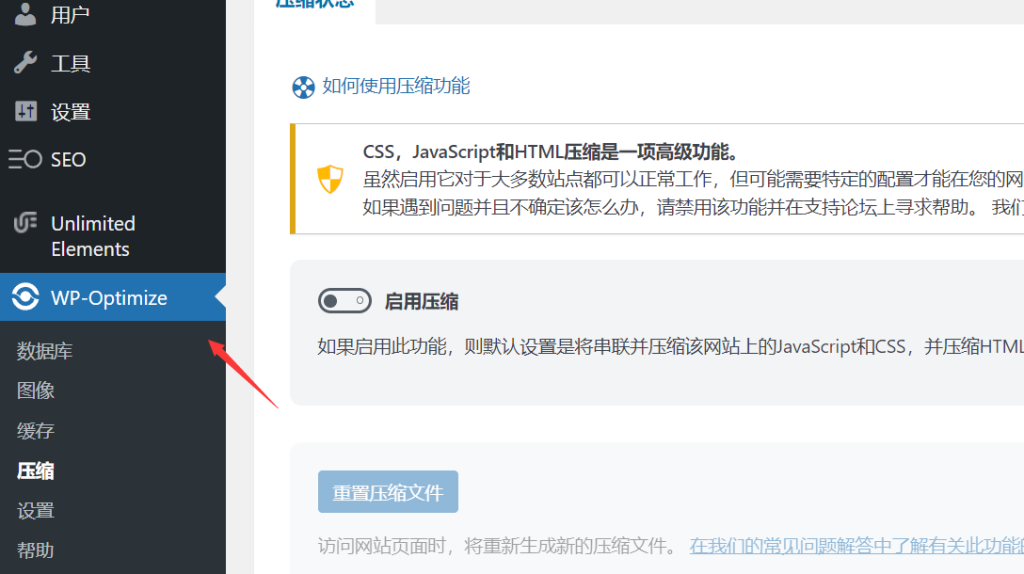Click the Settings sliders icon in sidebar
This screenshot has width=1024, height=574.
click(25, 112)
